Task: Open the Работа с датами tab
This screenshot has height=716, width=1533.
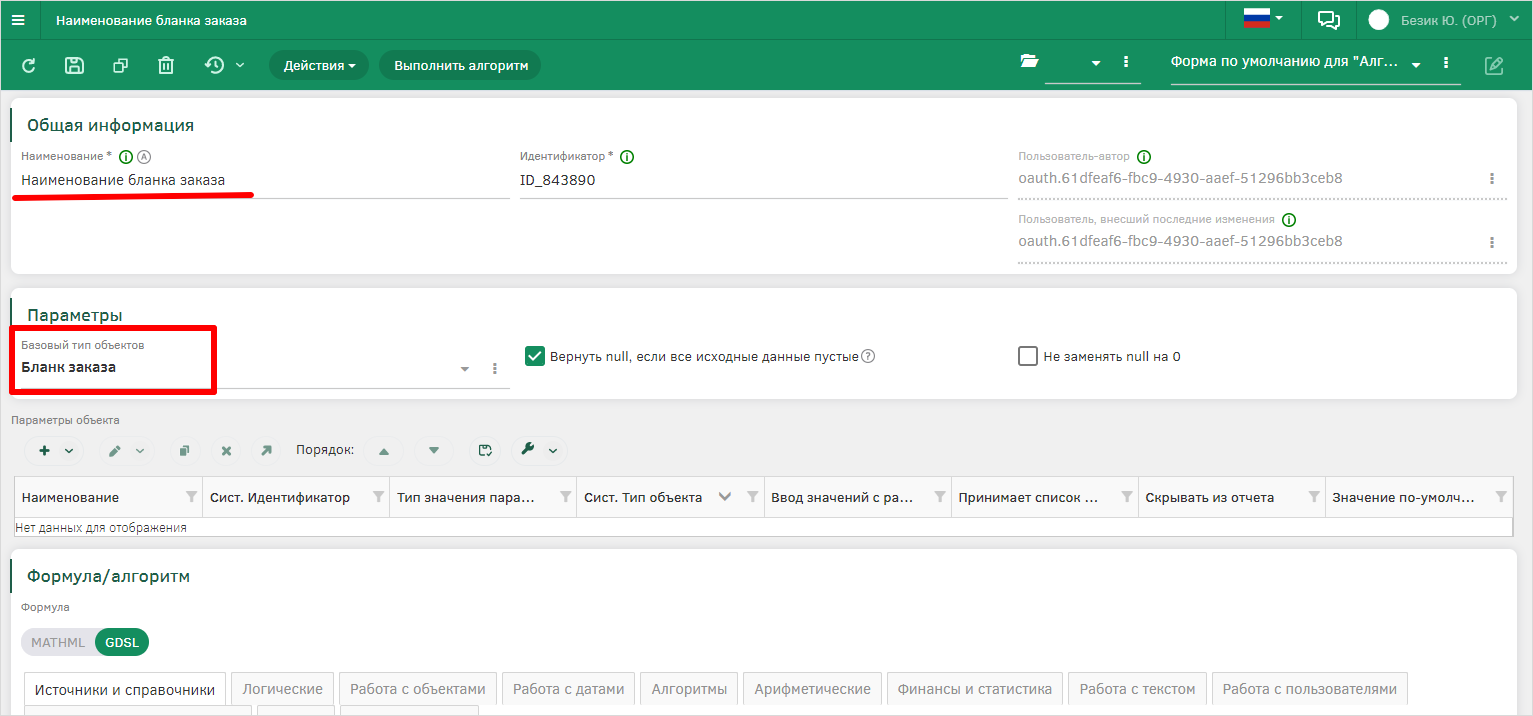Action: coord(568,689)
